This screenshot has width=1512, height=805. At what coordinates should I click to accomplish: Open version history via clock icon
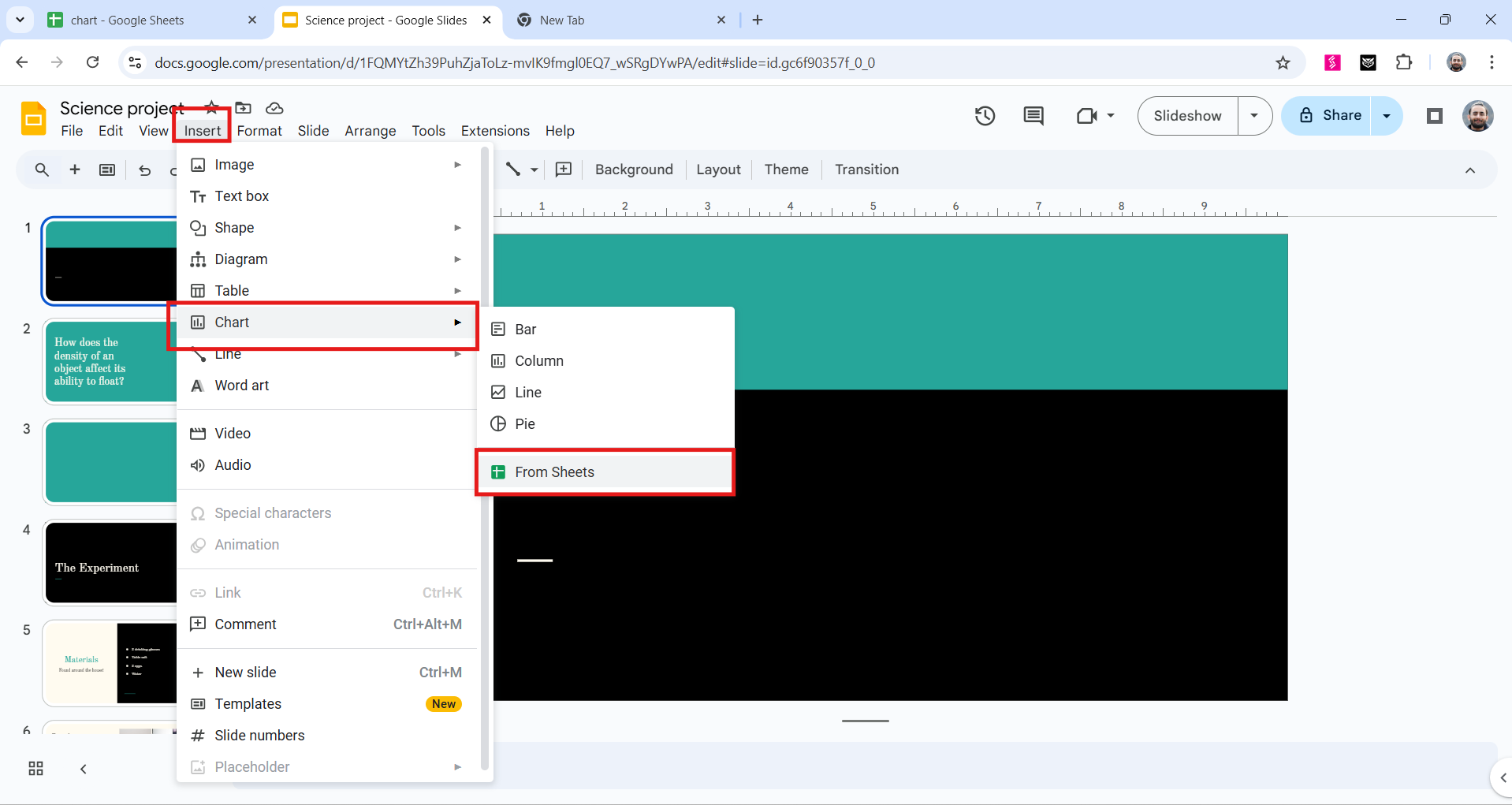tap(985, 115)
